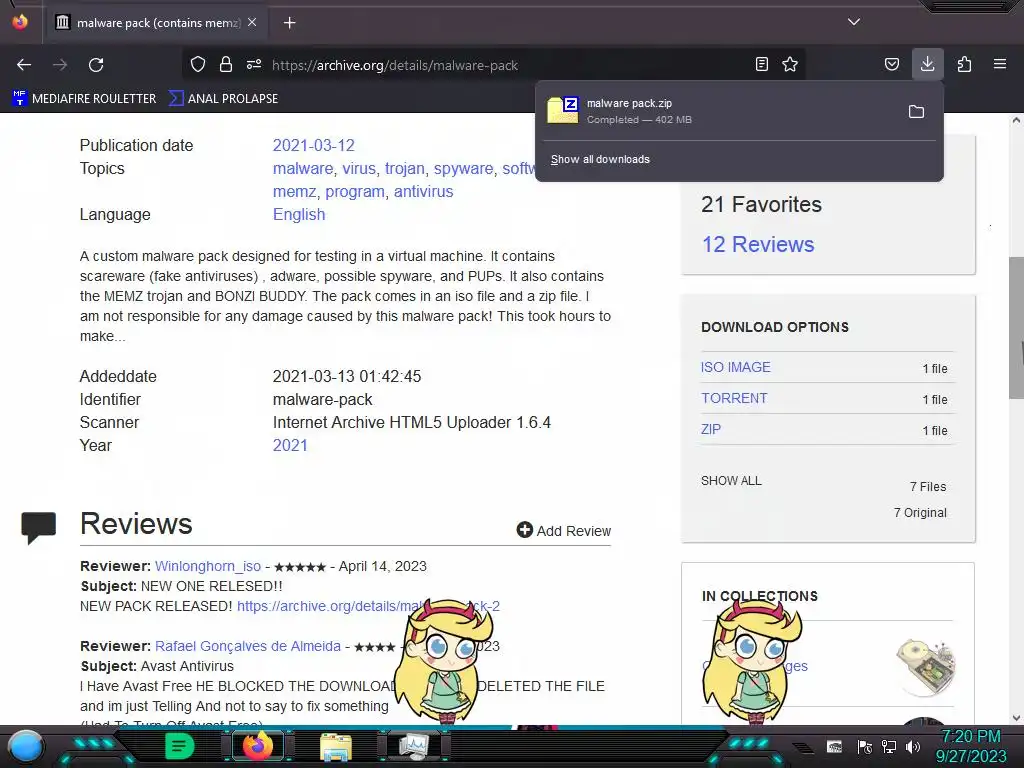This screenshot has height=768, width=1024.
Task: Reload the archive.org page
Action: click(x=96, y=65)
